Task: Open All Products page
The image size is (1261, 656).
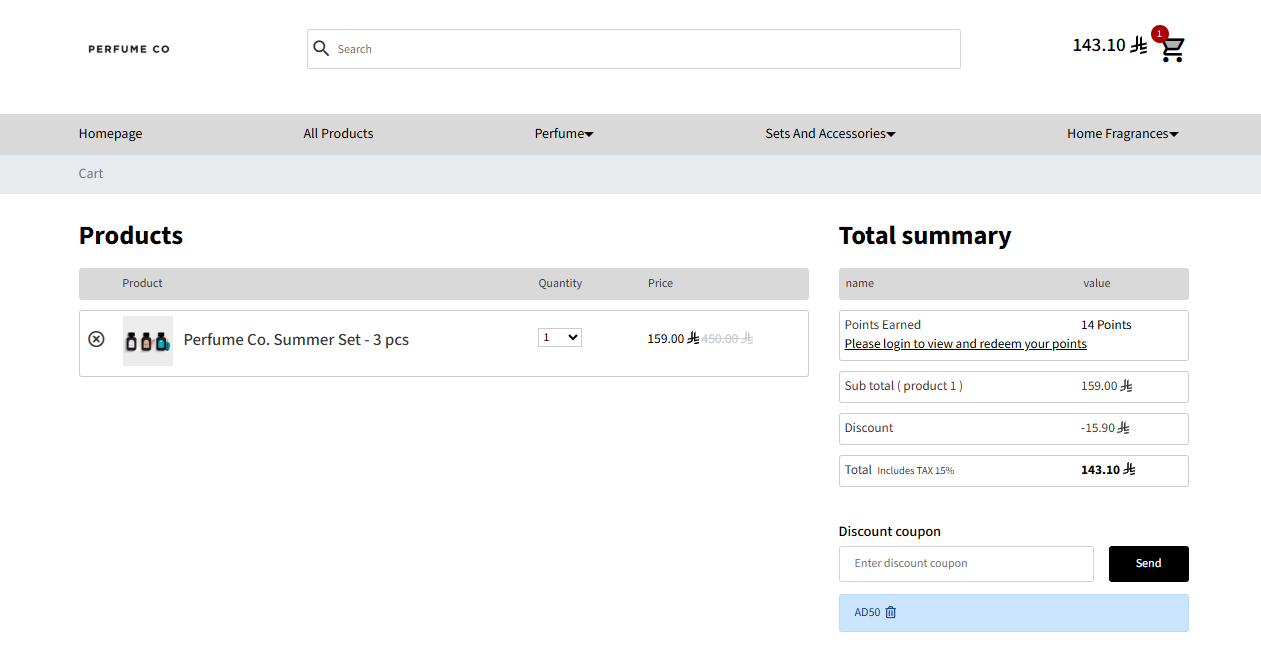Action: (338, 134)
